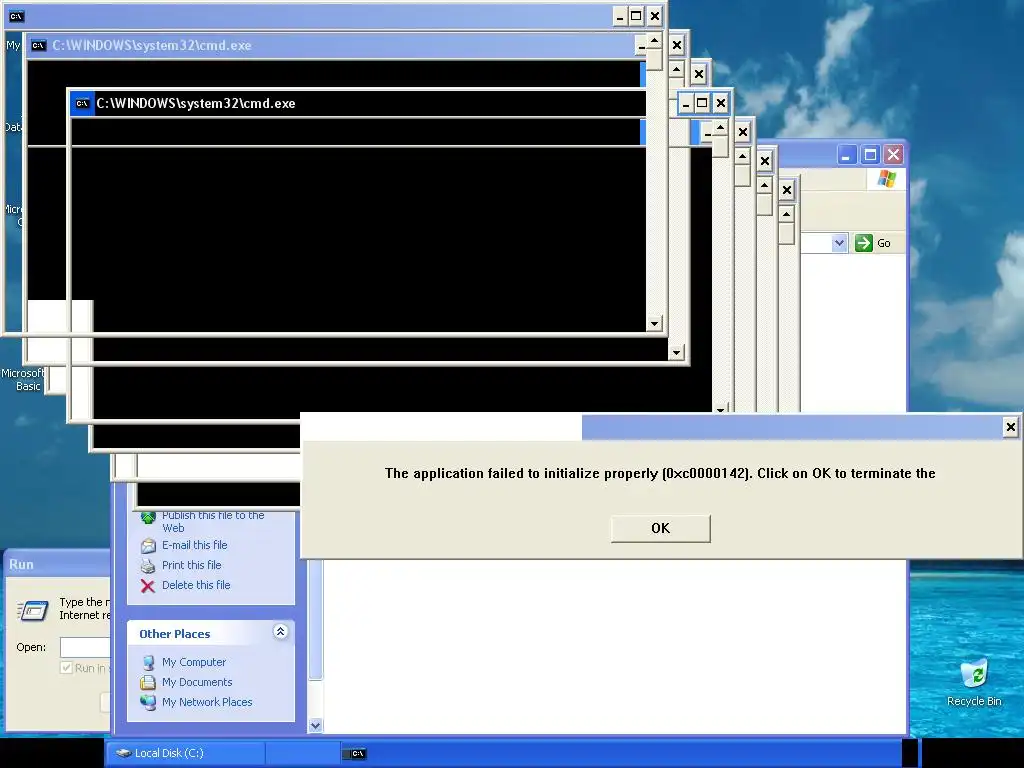Open the My Documents link in Other Places

coord(197,682)
